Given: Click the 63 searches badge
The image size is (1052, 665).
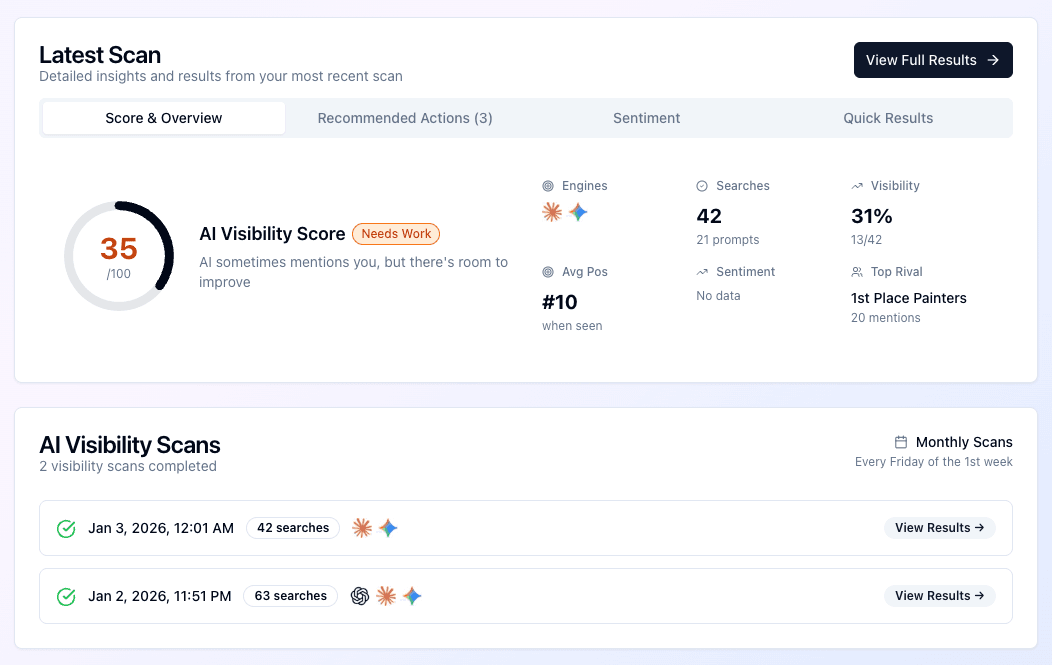Looking at the screenshot, I should coord(290,595).
